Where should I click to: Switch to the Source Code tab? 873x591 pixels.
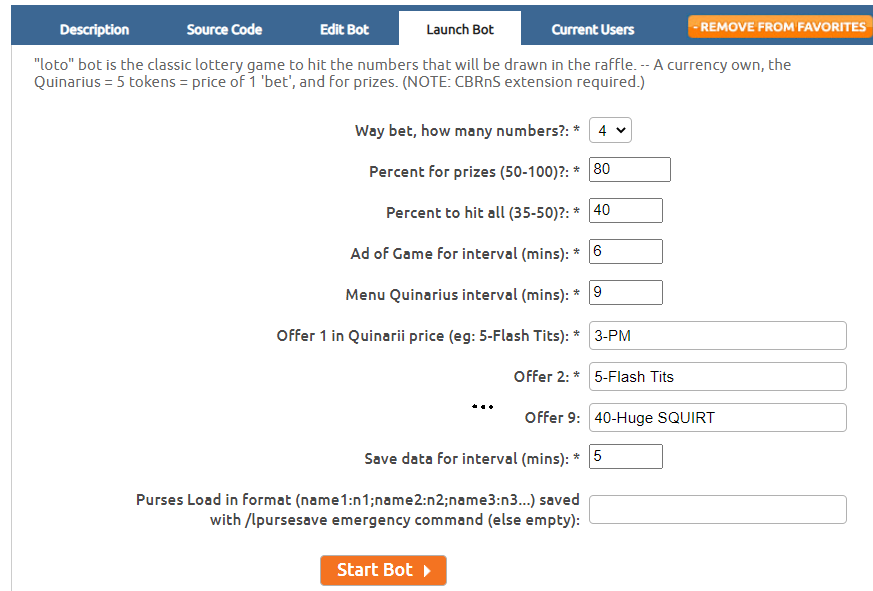pyautogui.click(x=224, y=29)
